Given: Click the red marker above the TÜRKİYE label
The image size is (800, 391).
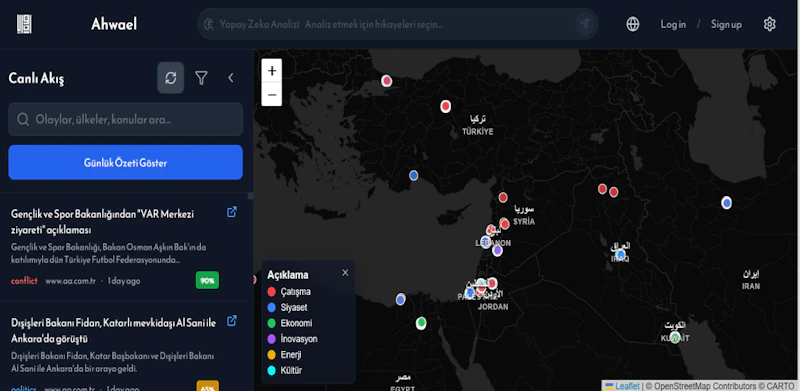Looking at the screenshot, I should point(445,106).
